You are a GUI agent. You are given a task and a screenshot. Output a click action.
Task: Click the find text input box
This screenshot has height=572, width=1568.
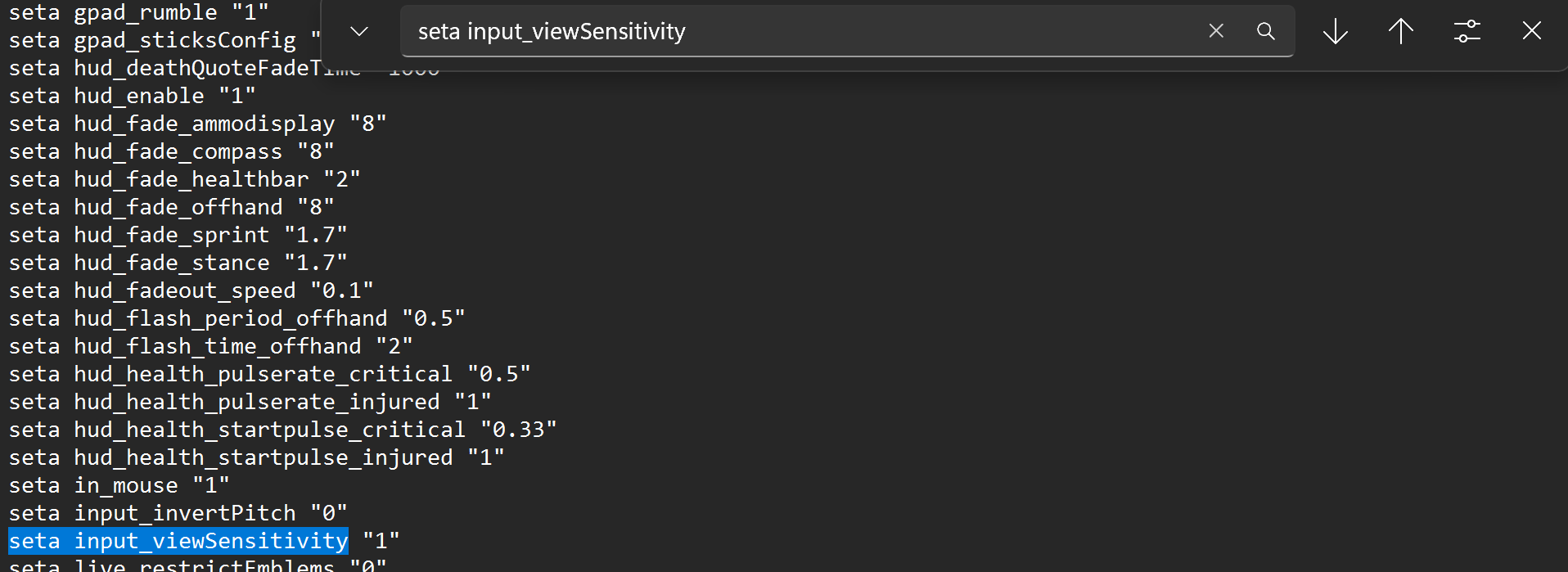coord(802,32)
